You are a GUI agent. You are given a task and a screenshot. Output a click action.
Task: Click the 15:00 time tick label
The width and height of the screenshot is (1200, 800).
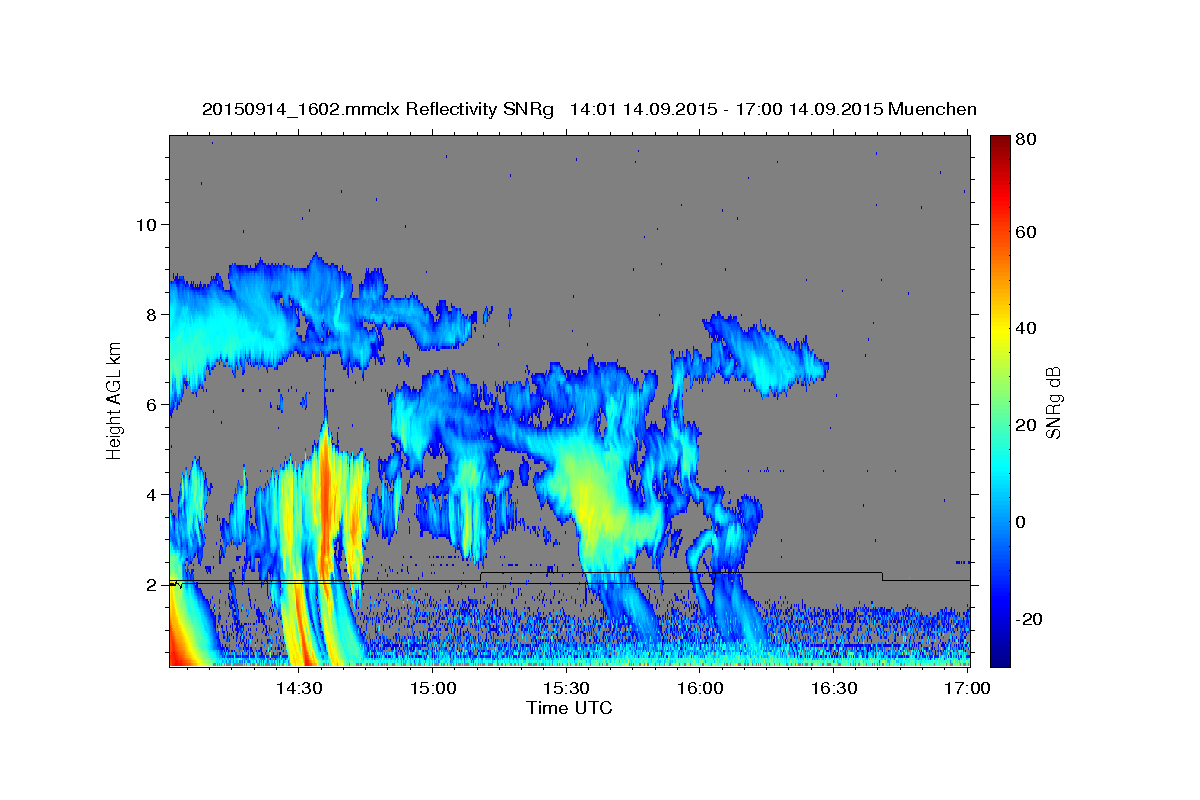(x=432, y=688)
